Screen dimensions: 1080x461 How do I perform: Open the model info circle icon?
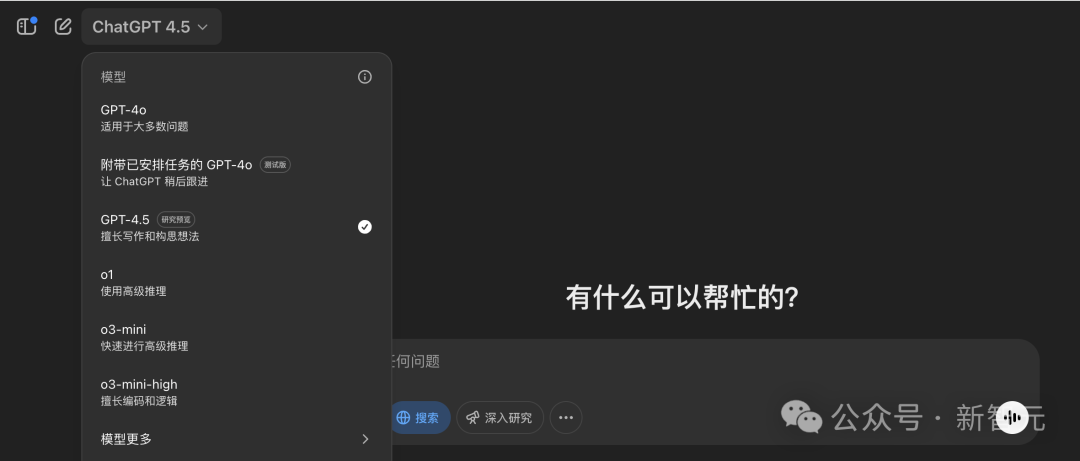coord(365,77)
